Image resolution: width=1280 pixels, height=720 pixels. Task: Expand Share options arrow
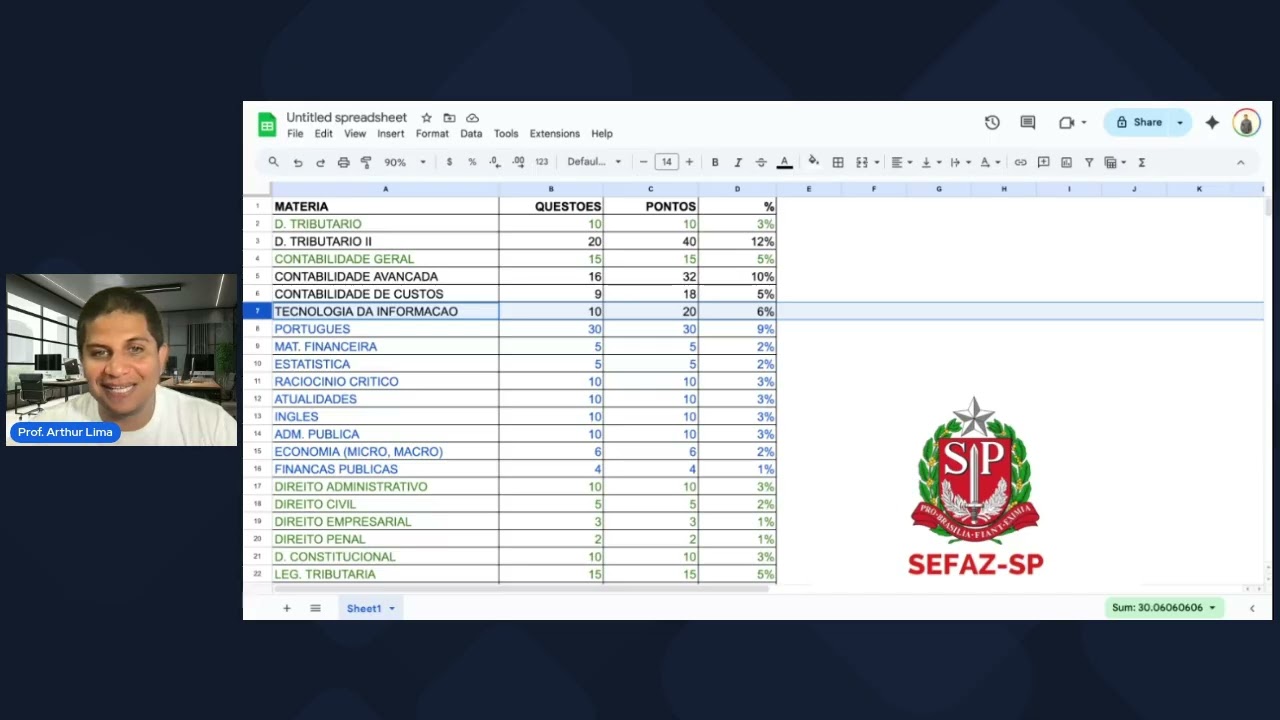tap(1180, 122)
